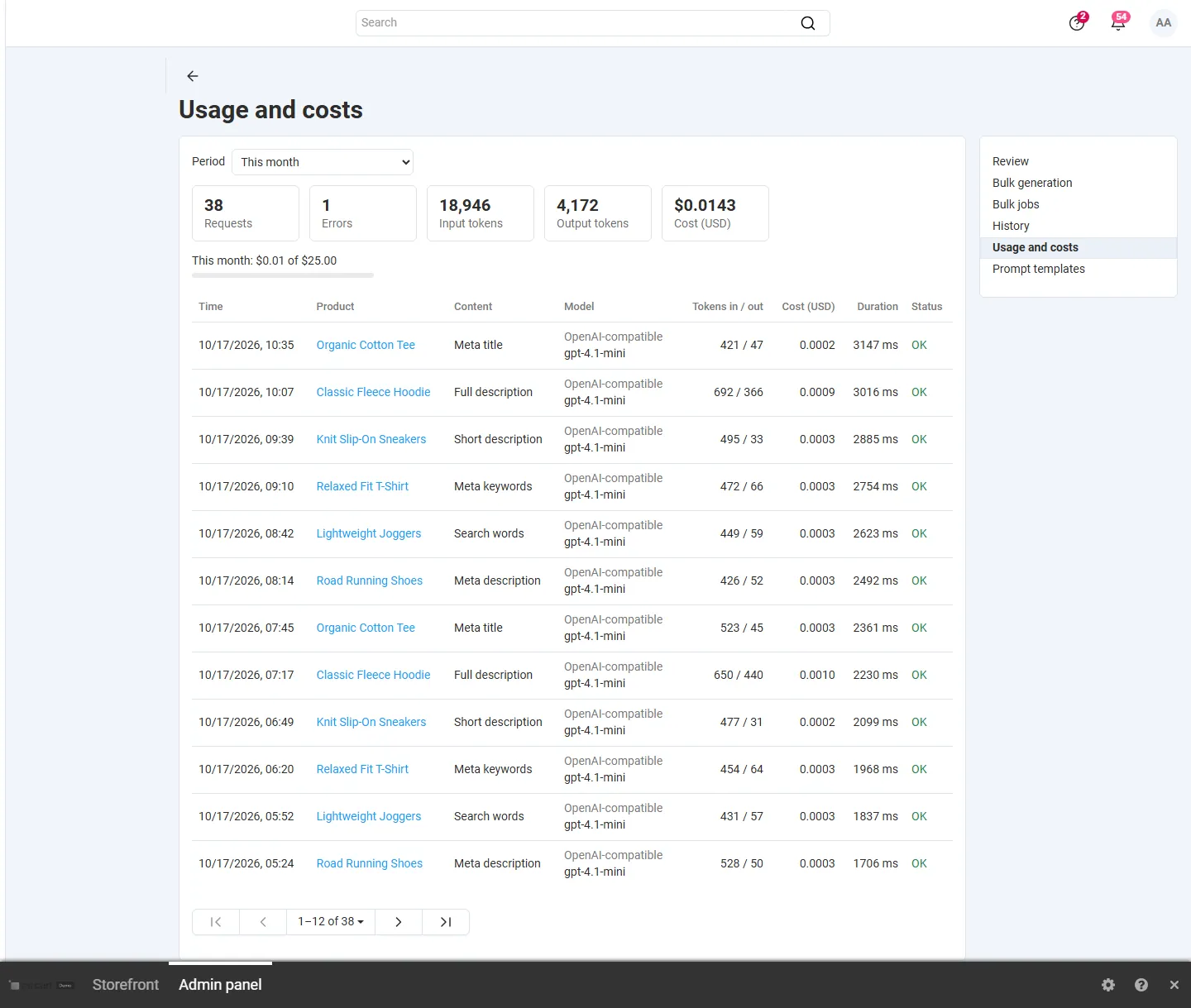Click the question mark help icon in bottom bar
The image size is (1191, 1008).
point(1141,985)
